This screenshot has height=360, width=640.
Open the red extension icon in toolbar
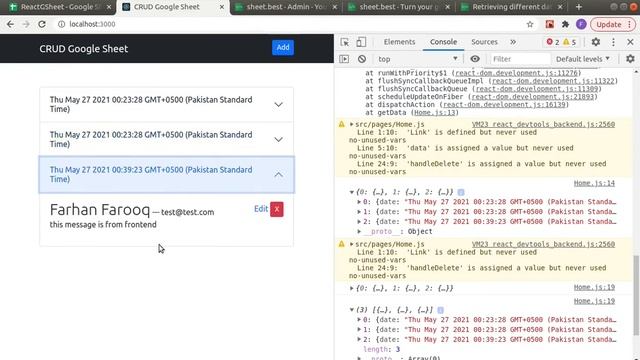(549, 24)
